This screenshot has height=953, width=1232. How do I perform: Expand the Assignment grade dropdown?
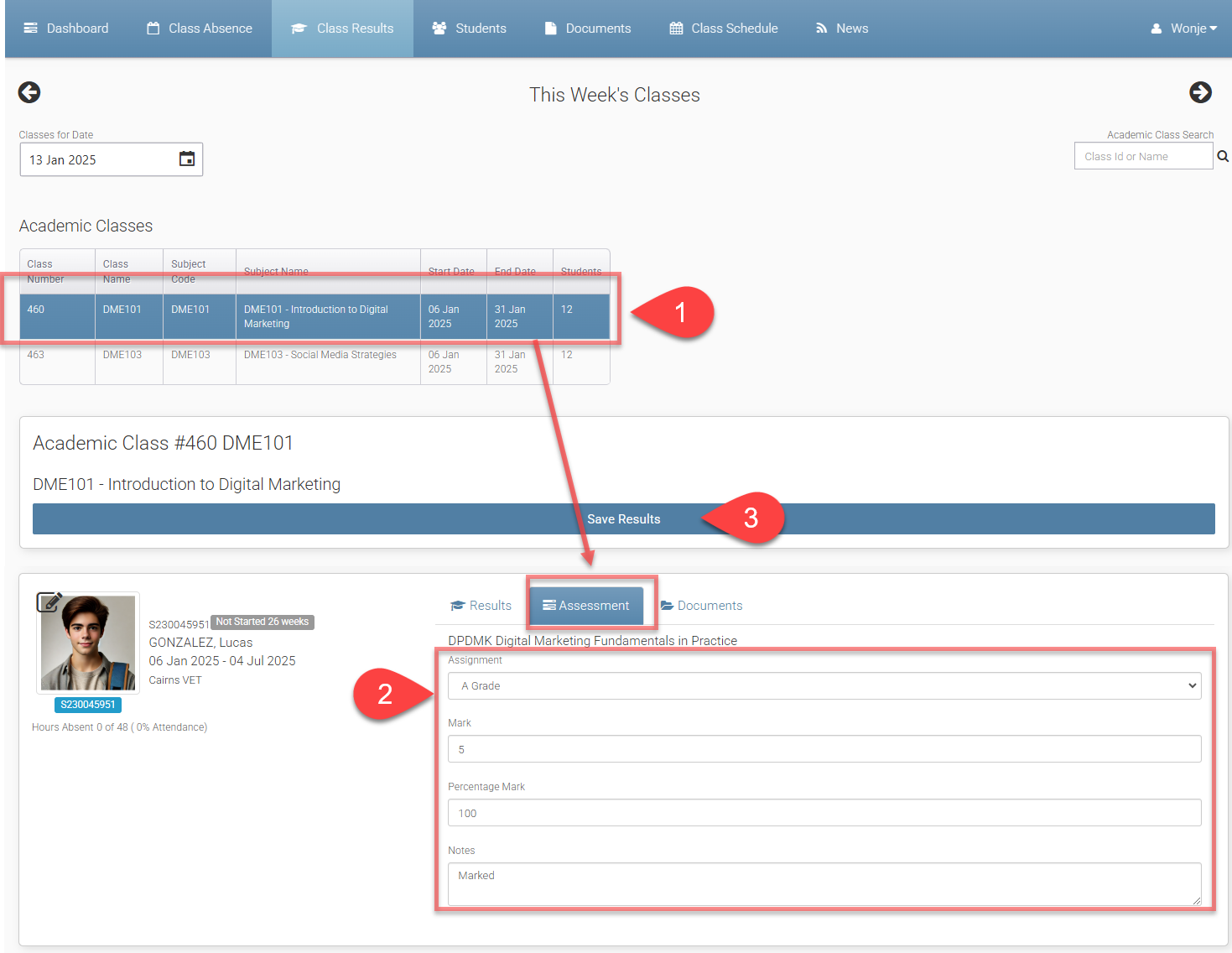click(824, 685)
